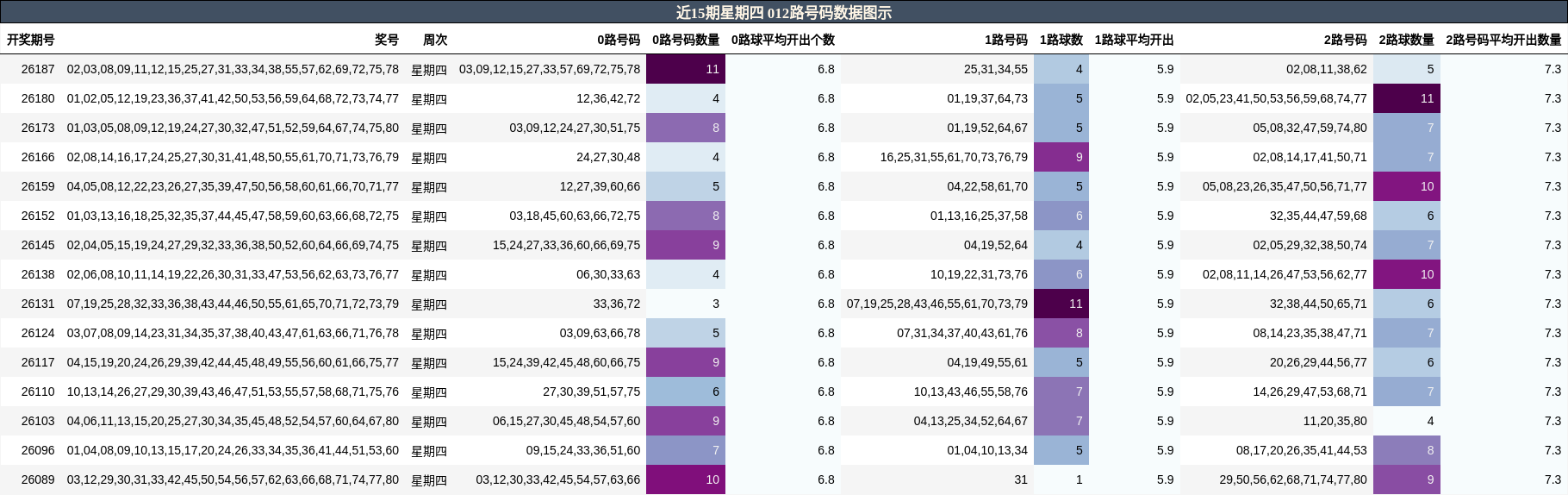This screenshot has height=495, width=1568.
Task: Click 2路号码 cell 11,20,35,80
Action: tap(1335, 421)
